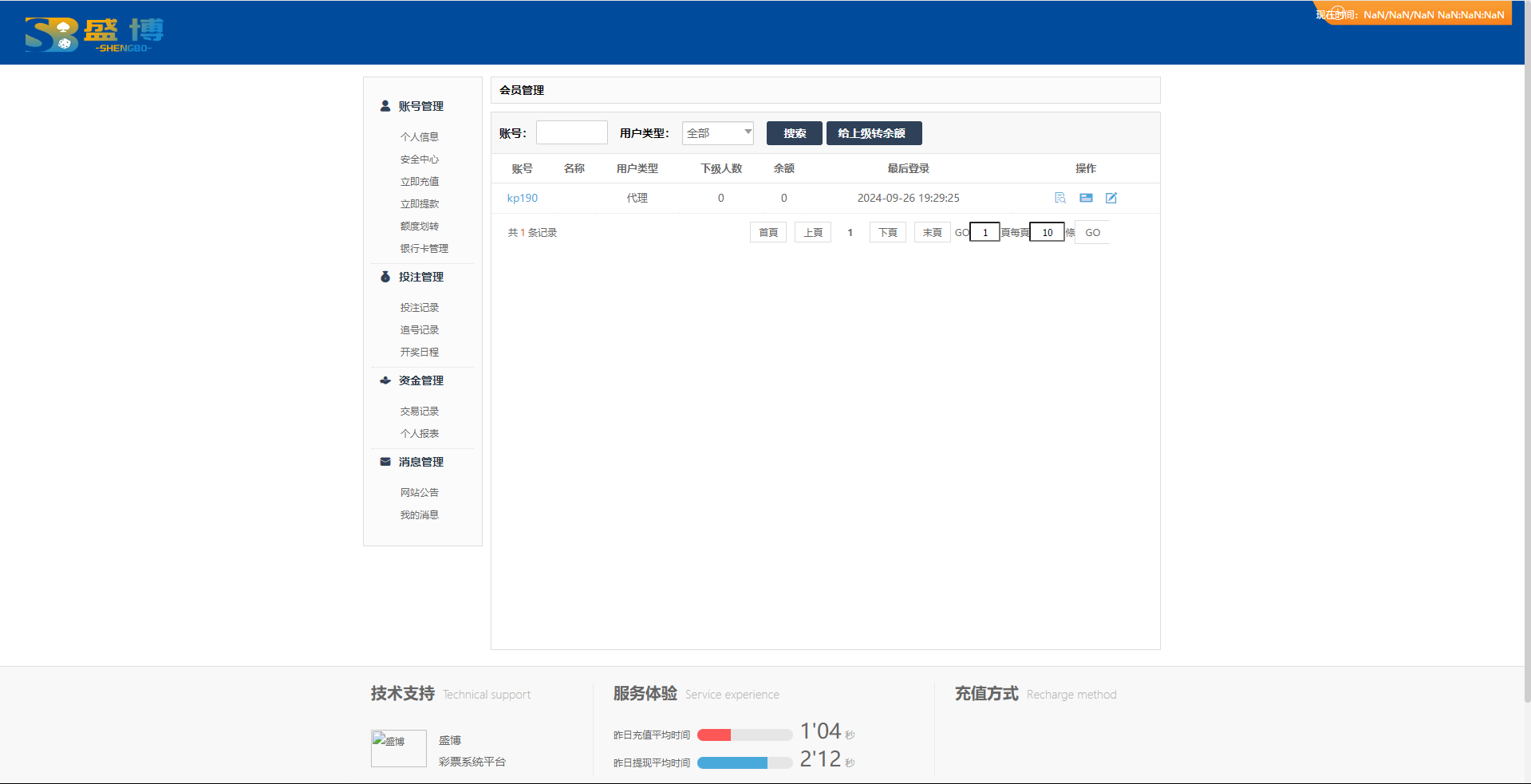Click the 账号 search input field
This screenshot has height=784, width=1531.
[x=571, y=133]
